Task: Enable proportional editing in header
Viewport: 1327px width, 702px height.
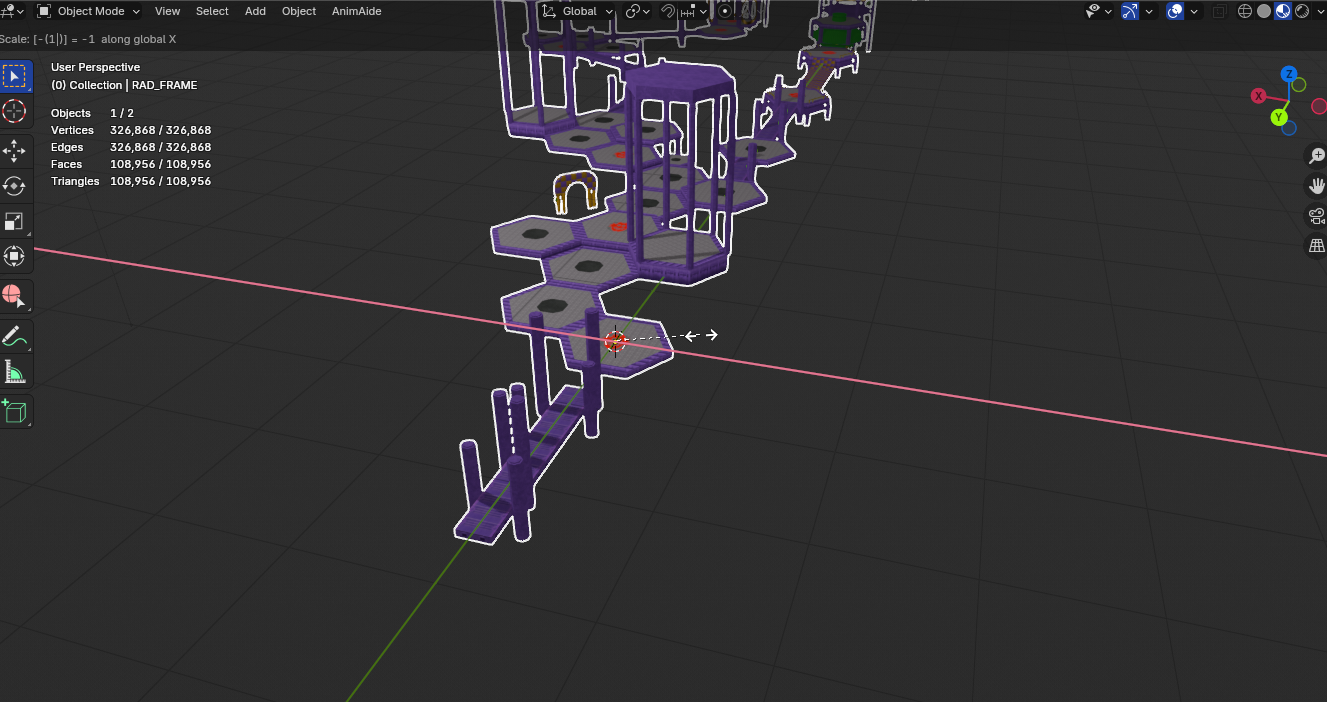Action: point(726,12)
